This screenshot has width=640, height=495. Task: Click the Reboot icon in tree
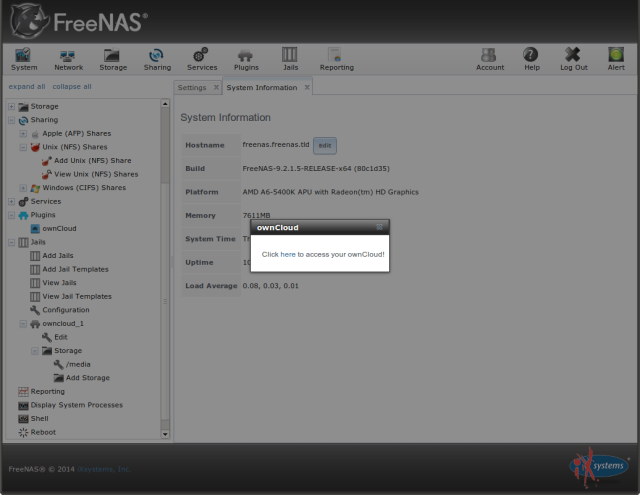23,432
